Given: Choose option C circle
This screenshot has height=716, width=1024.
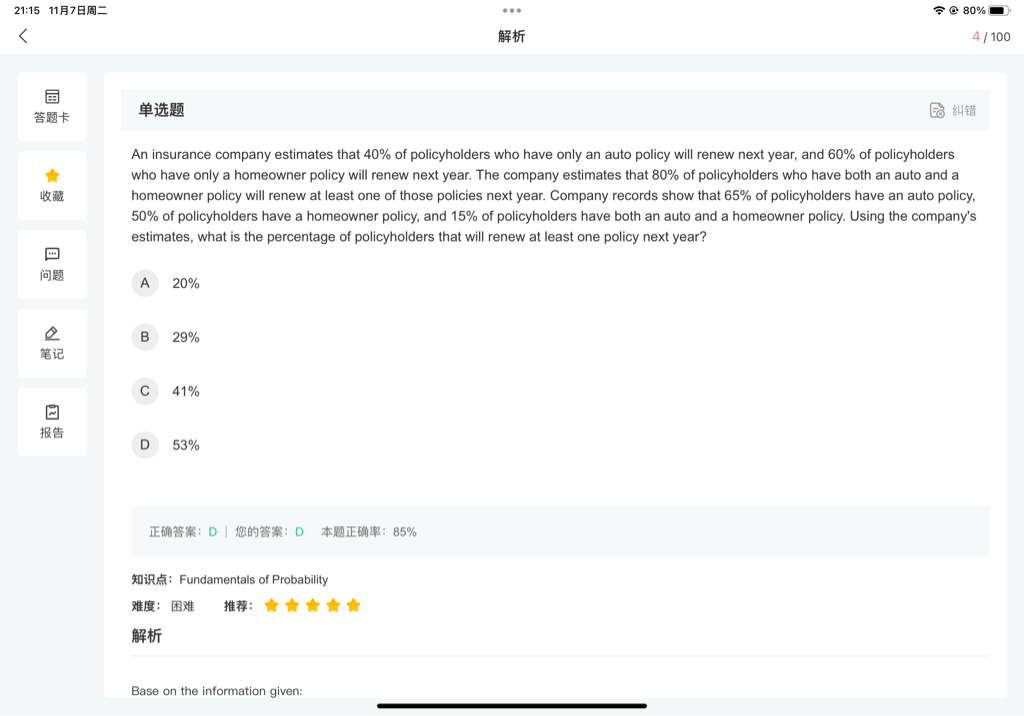Looking at the screenshot, I should [x=145, y=391].
